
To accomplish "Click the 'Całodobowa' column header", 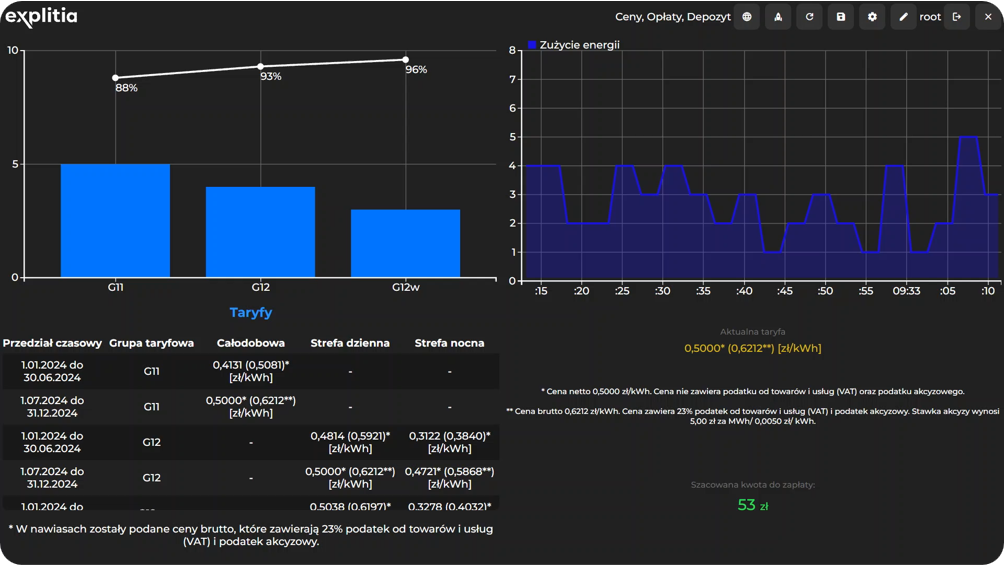I will [x=250, y=343].
